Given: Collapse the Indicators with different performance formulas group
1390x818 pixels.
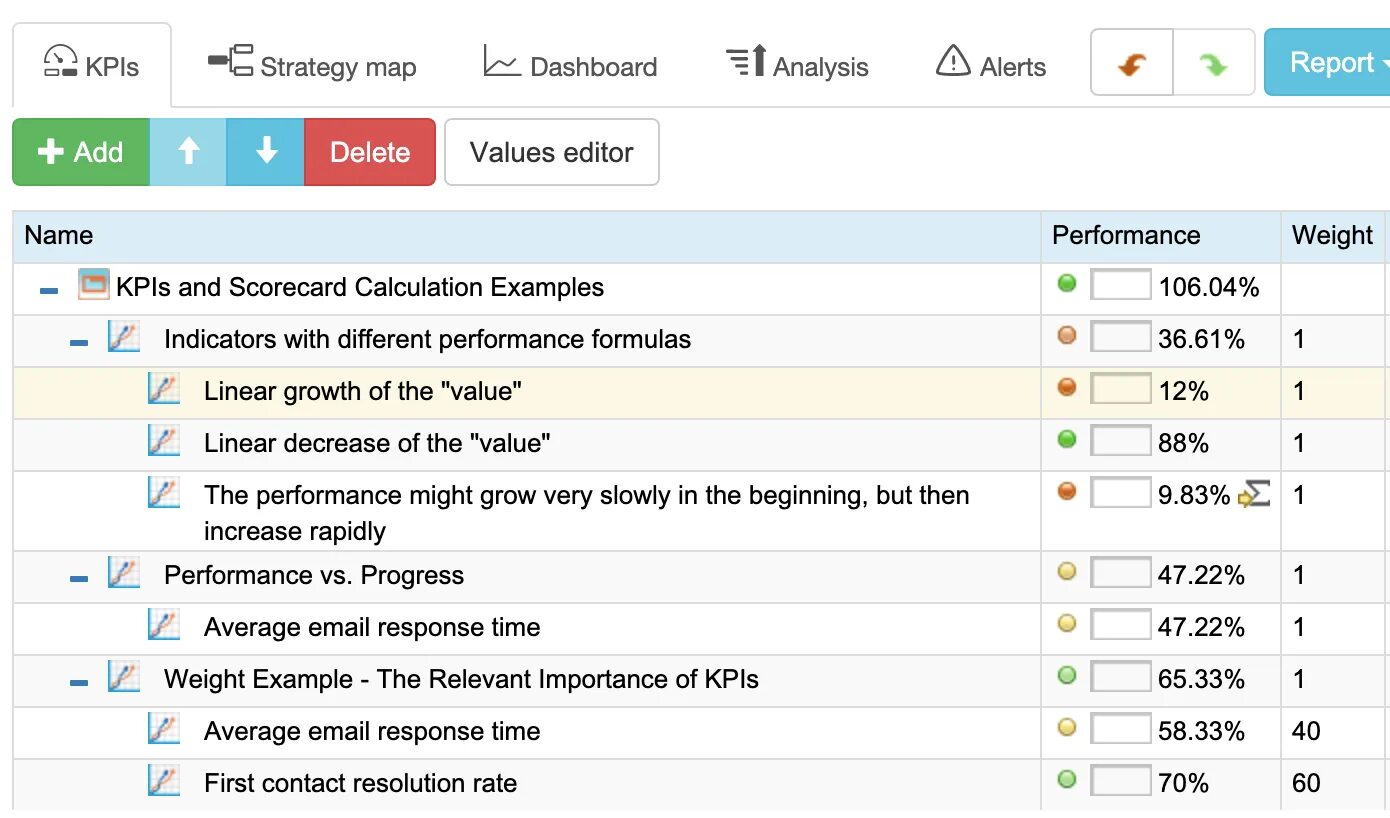Looking at the screenshot, I should coord(79,342).
